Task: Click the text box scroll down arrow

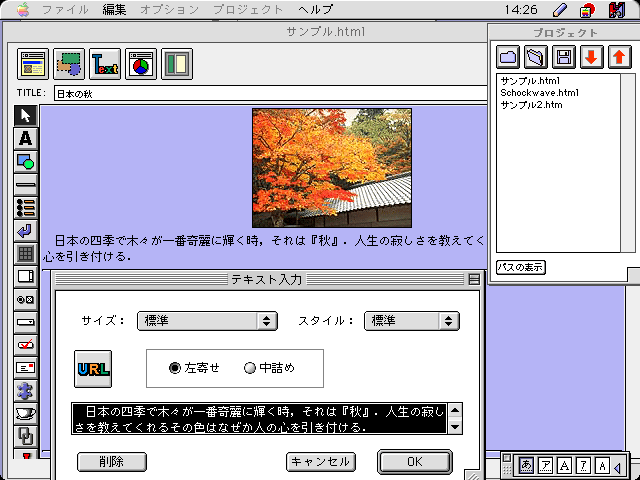Action: [455, 427]
